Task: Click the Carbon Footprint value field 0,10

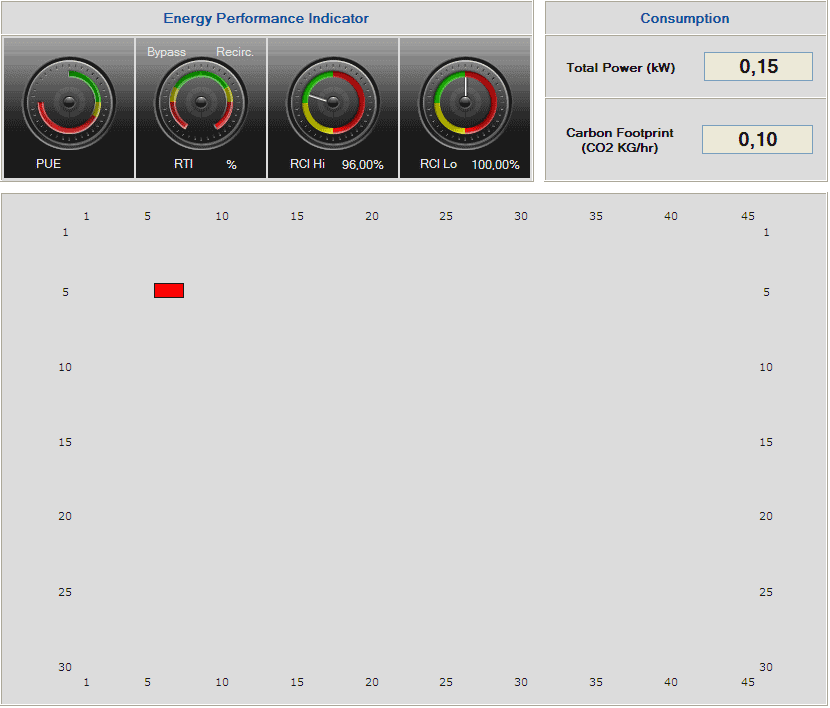Action: click(757, 140)
